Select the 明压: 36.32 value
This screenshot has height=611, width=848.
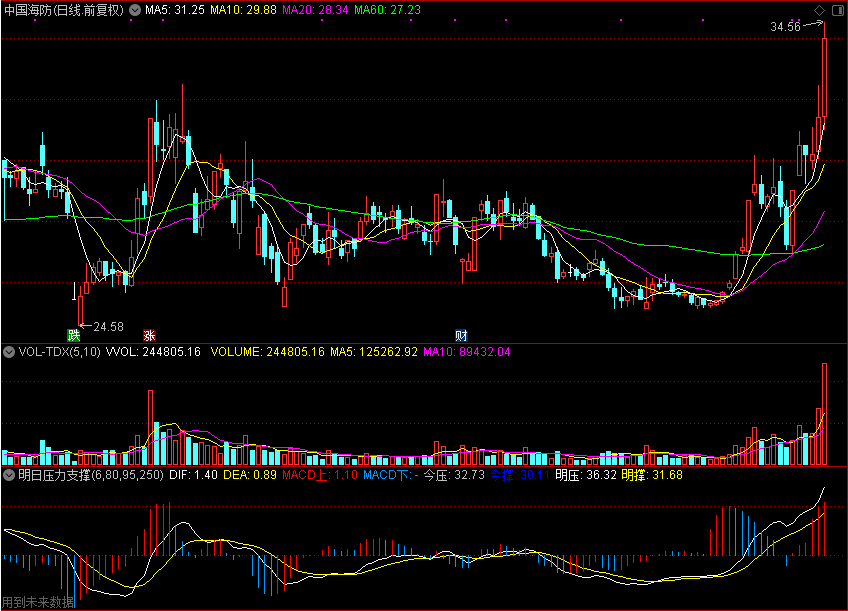click(x=586, y=475)
